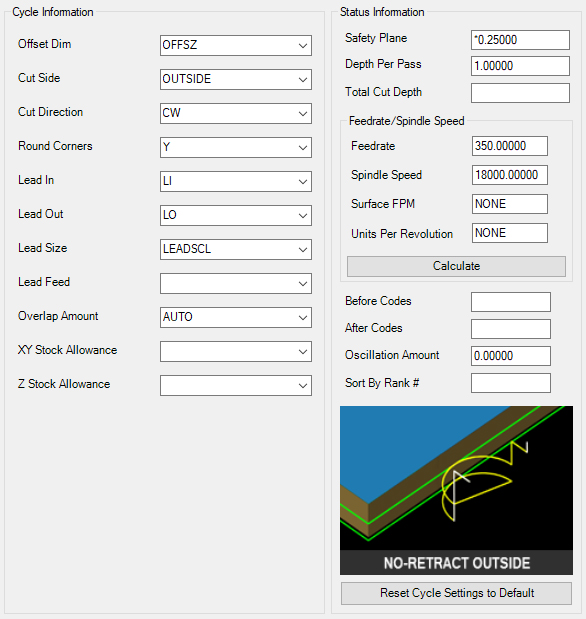Screen dimensions: 586x619
Task: Click the Cut Direction label
Action: (x=50, y=112)
